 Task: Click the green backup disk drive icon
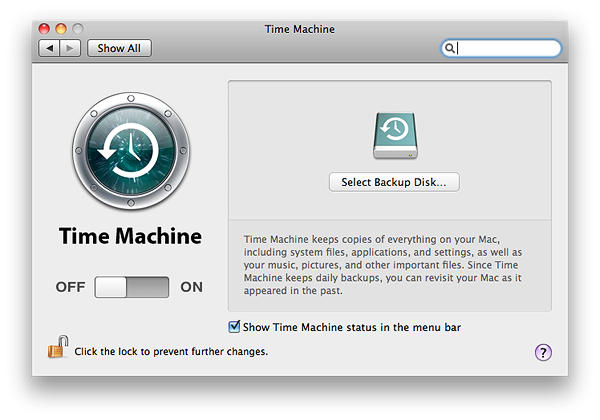[x=393, y=136]
